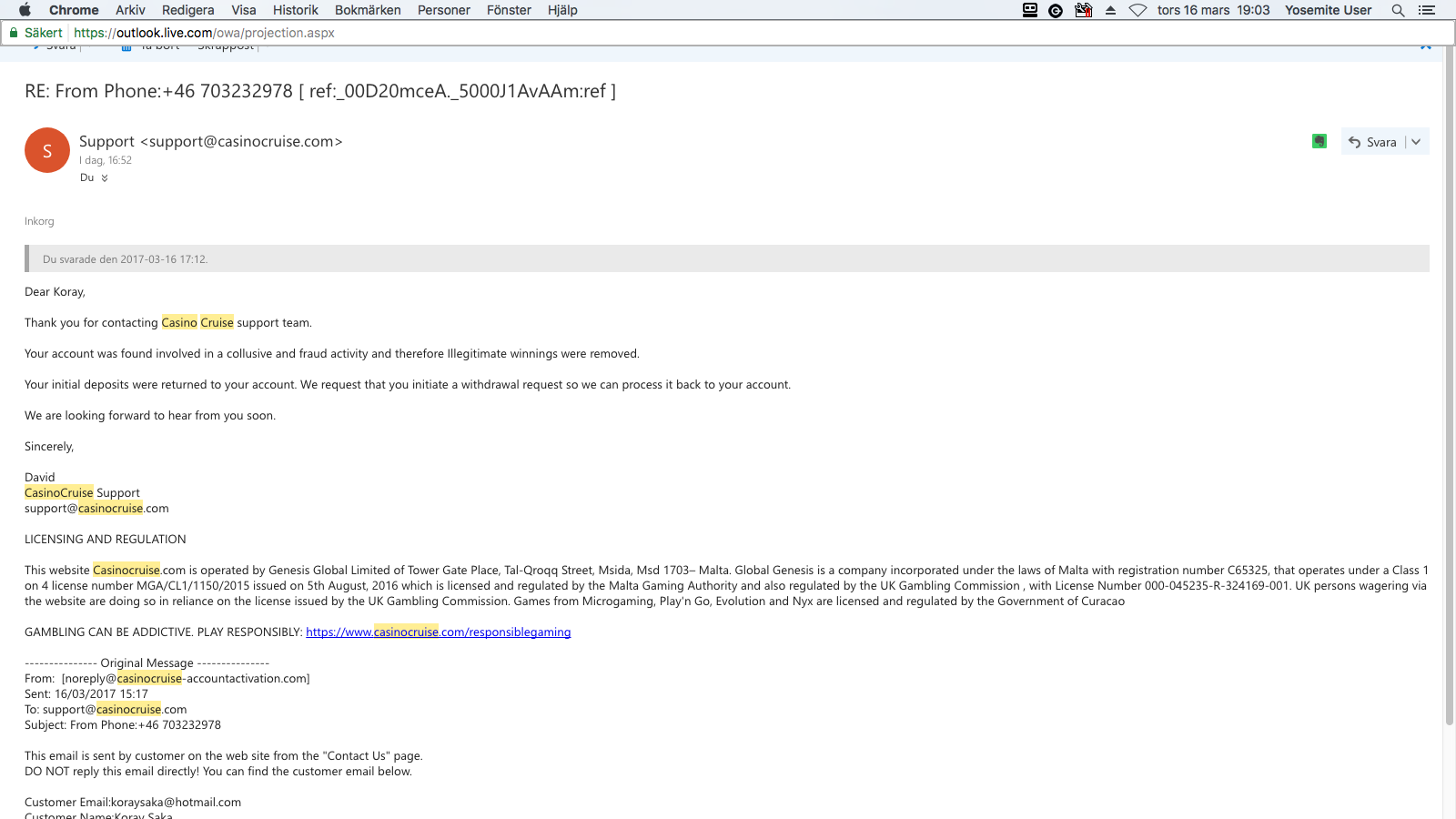Click 'Customer Email:koraysaka@hotmail.com' line
Screen dimensions: 1456x819
pyautogui.click(x=133, y=802)
